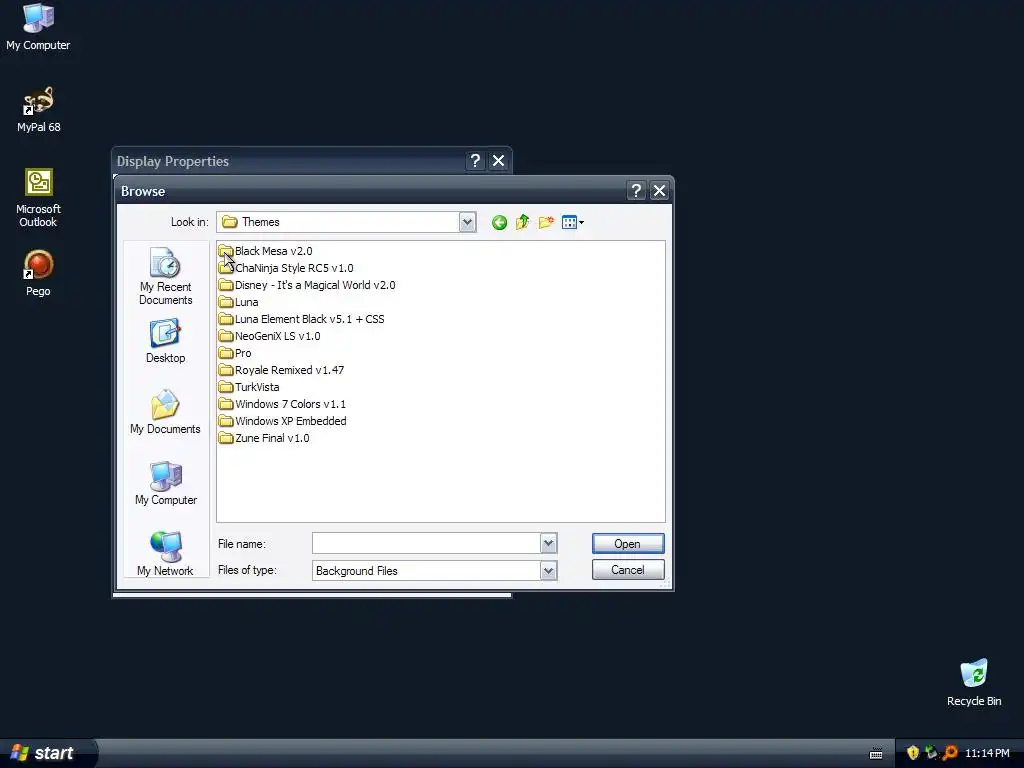Open My Recent Documents in places bar
Viewport: 1024px width, 768px height.
tap(165, 276)
